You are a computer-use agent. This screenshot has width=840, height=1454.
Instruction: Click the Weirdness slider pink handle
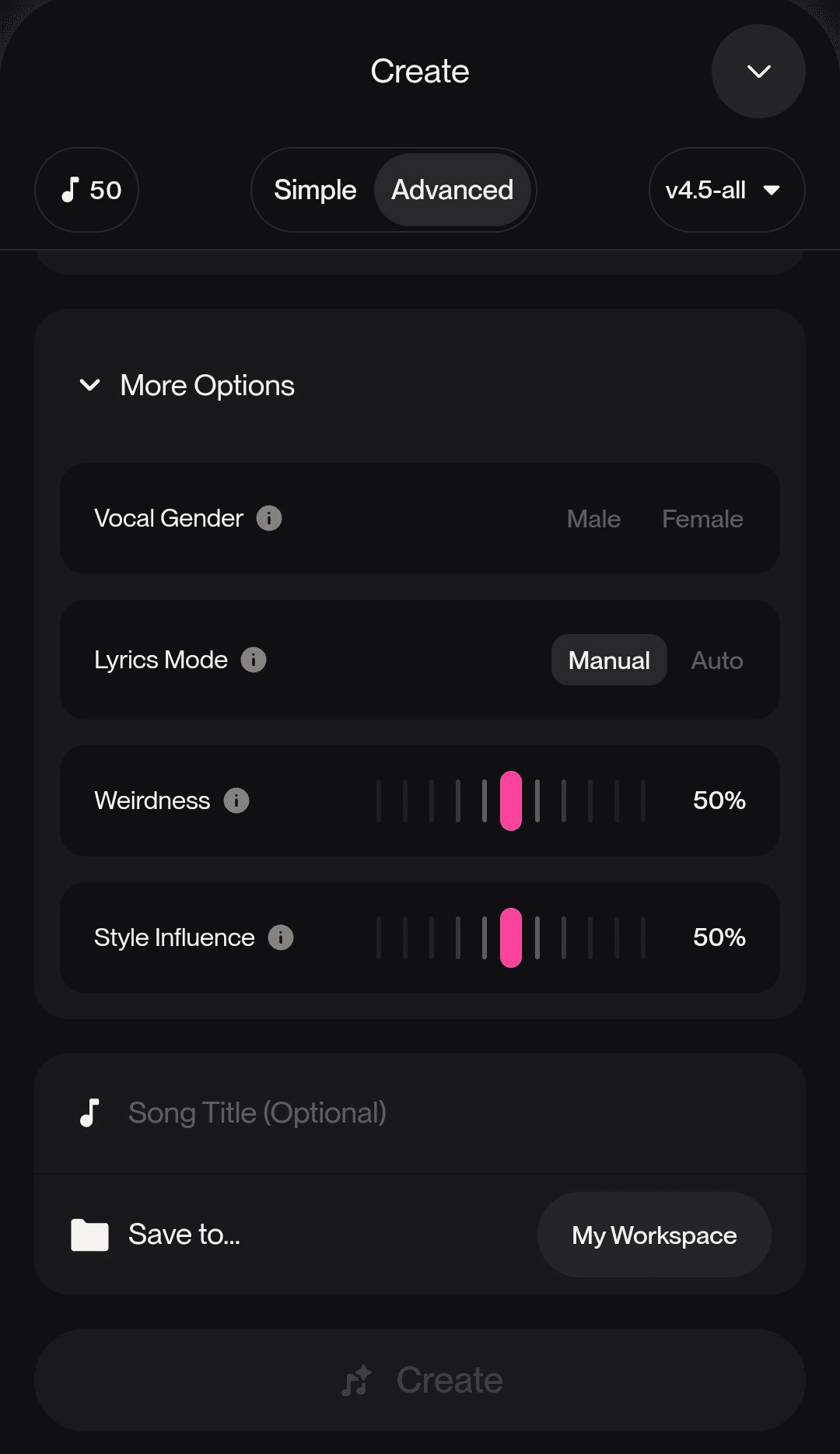coord(511,801)
